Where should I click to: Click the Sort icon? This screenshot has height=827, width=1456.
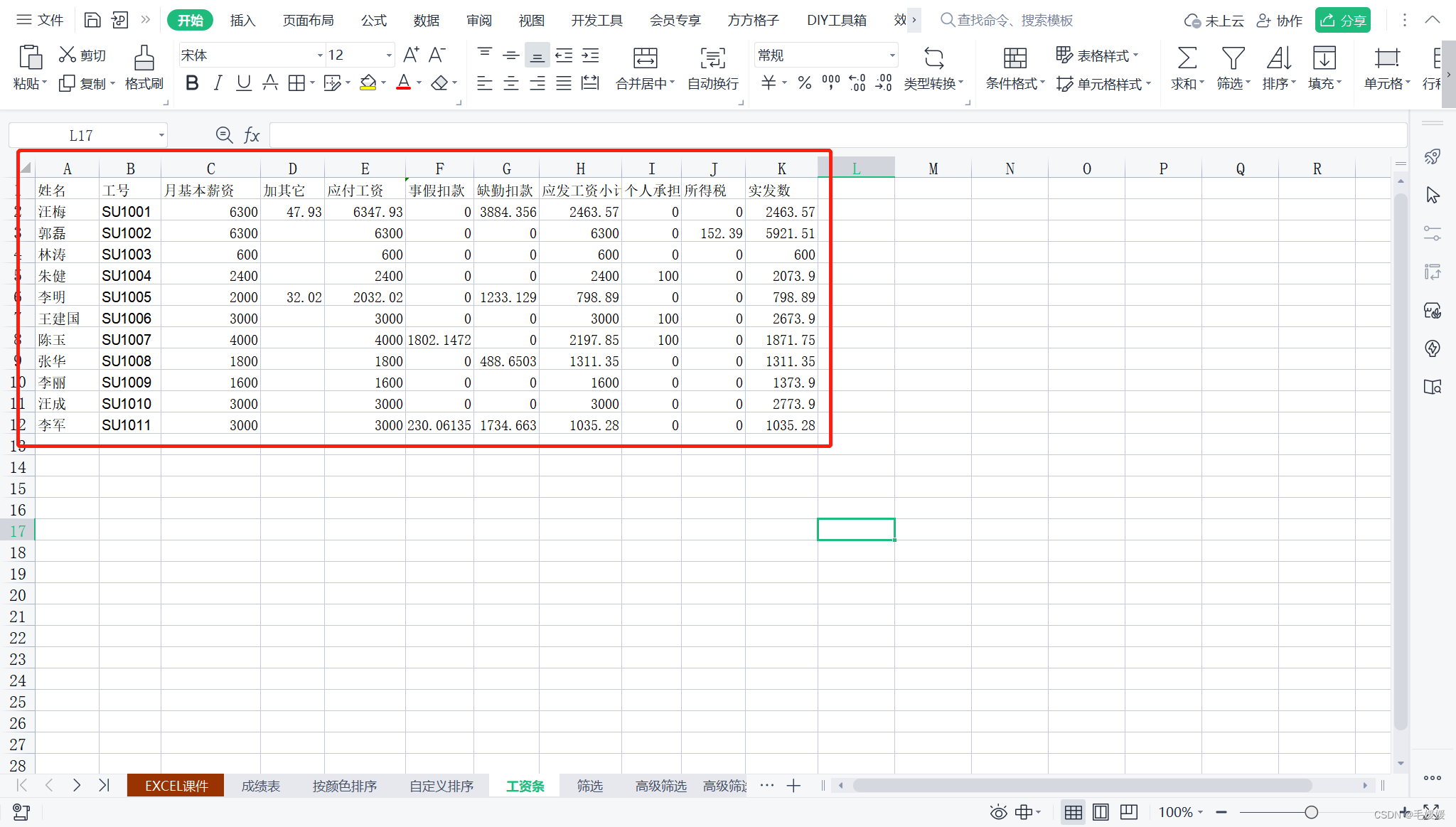(1278, 58)
